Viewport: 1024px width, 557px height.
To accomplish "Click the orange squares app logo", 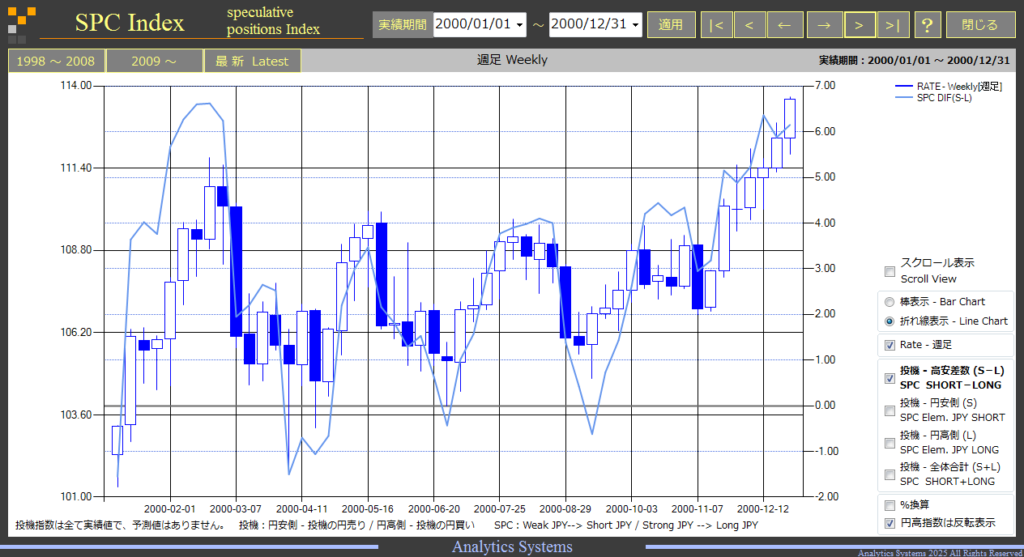I will click(22, 22).
